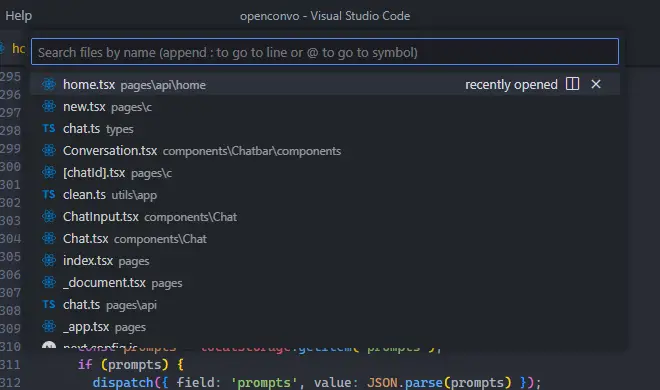Open ChatInput.tsx from components\Chat
The height and width of the screenshot is (390, 660).
click(x=325, y=216)
